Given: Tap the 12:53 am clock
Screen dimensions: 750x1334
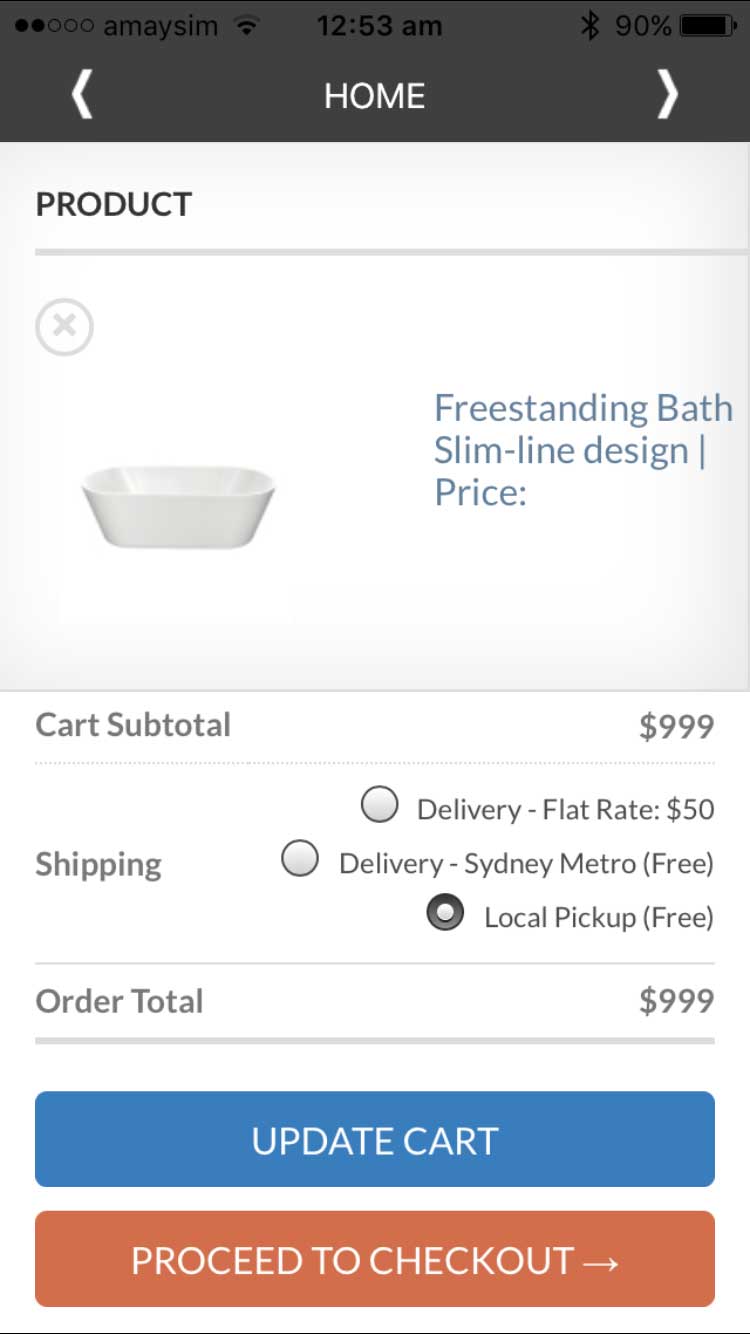Looking at the screenshot, I should [379, 26].
